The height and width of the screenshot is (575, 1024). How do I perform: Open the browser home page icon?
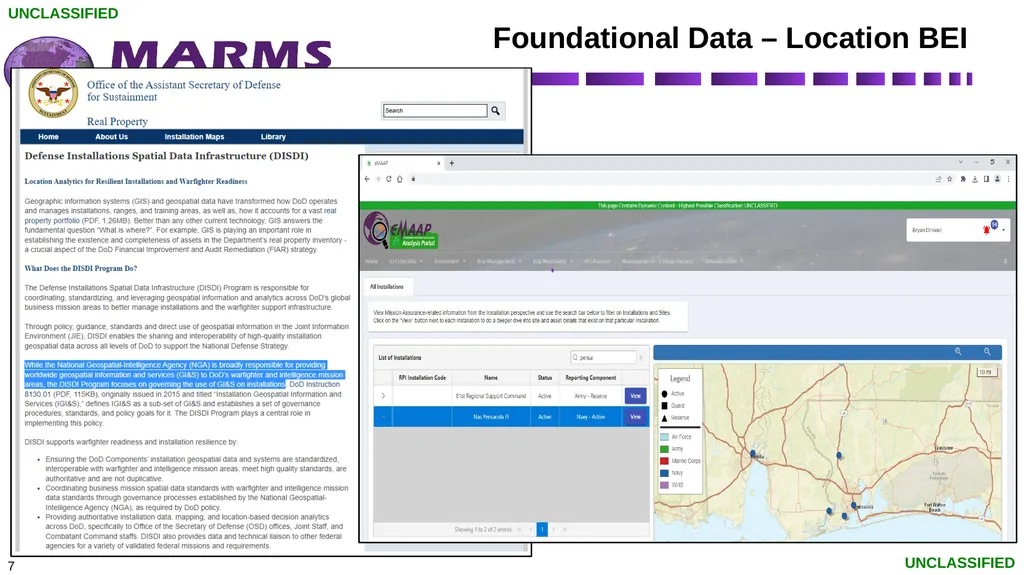pyautogui.click(x=400, y=179)
